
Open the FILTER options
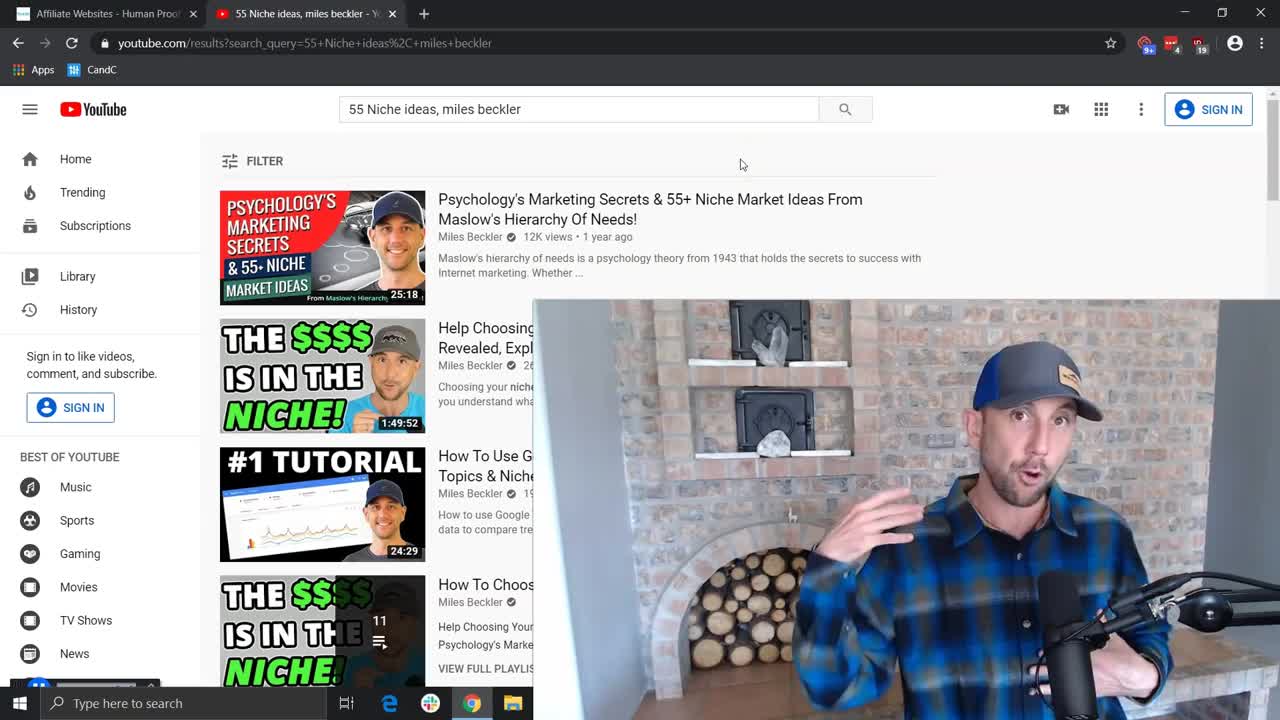tap(252, 161)
